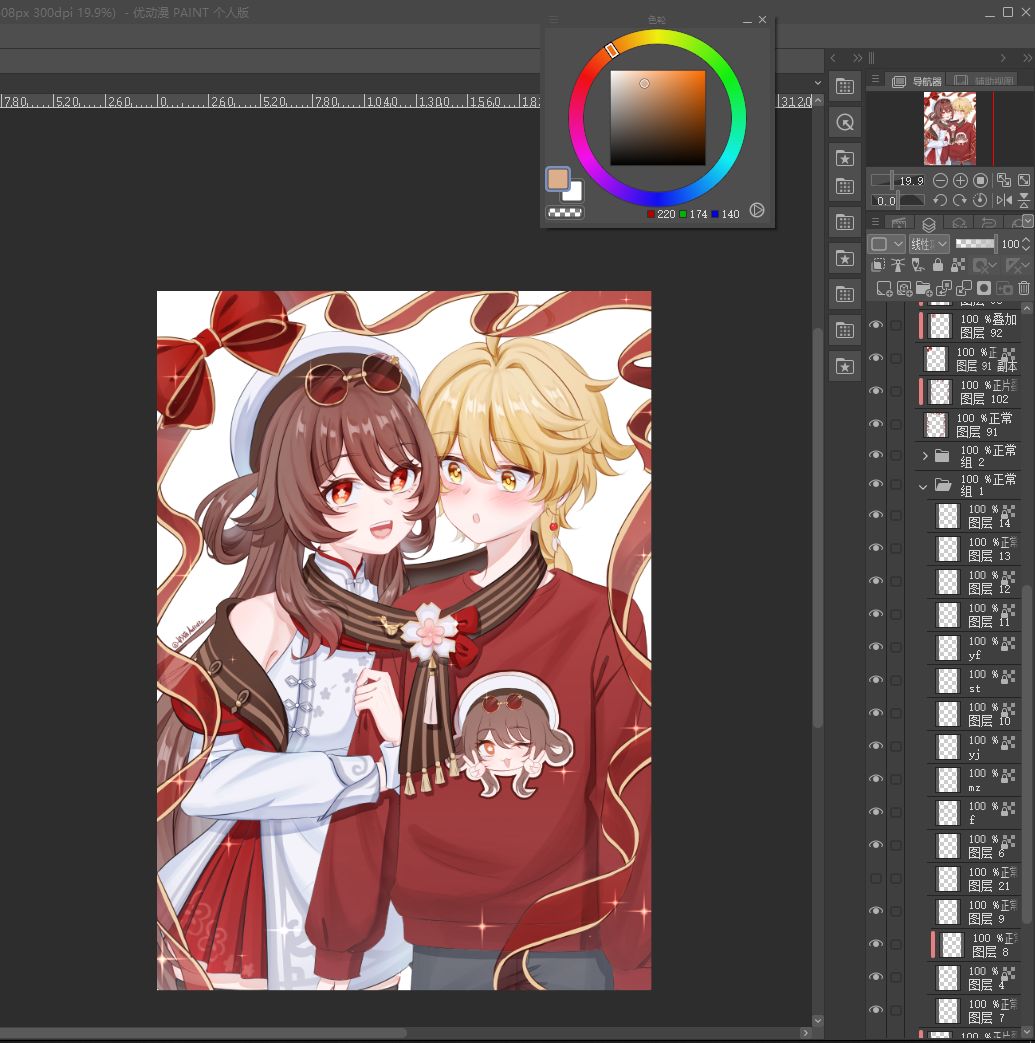Create a layer mask

click(x=984, y=288)
